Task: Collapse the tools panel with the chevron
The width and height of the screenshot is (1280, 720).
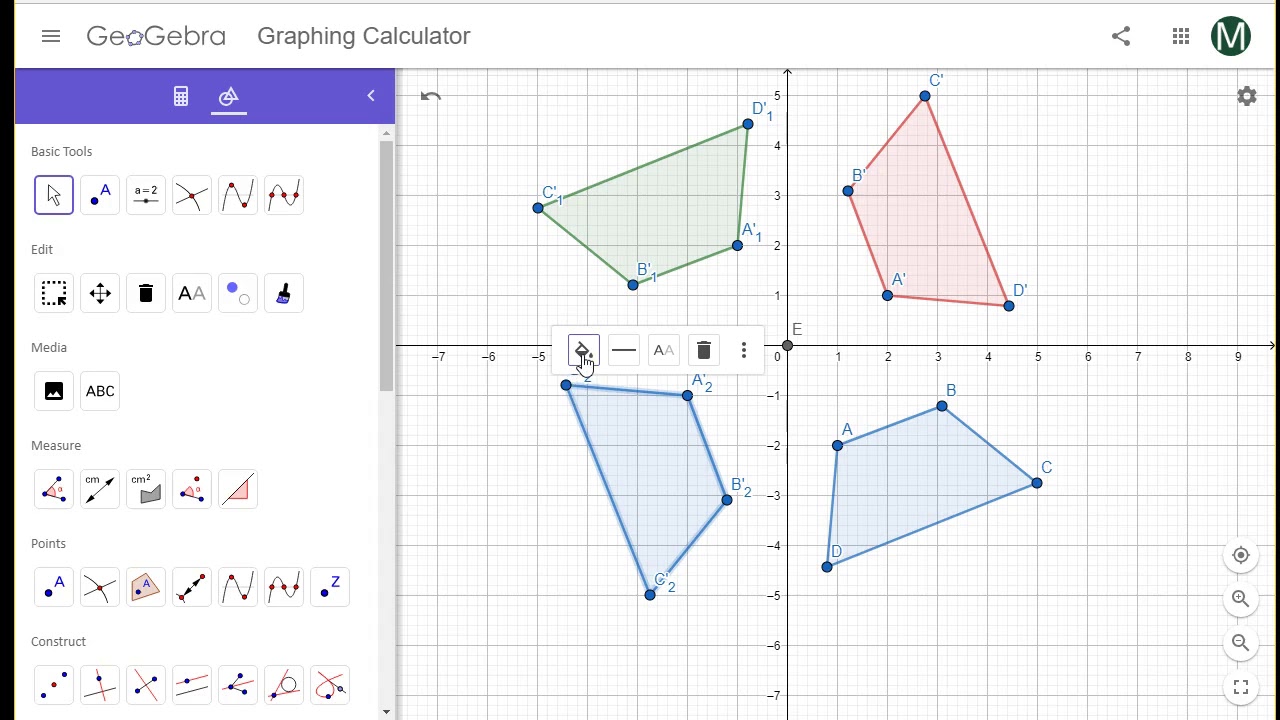Action: click(x=371, y=96)
